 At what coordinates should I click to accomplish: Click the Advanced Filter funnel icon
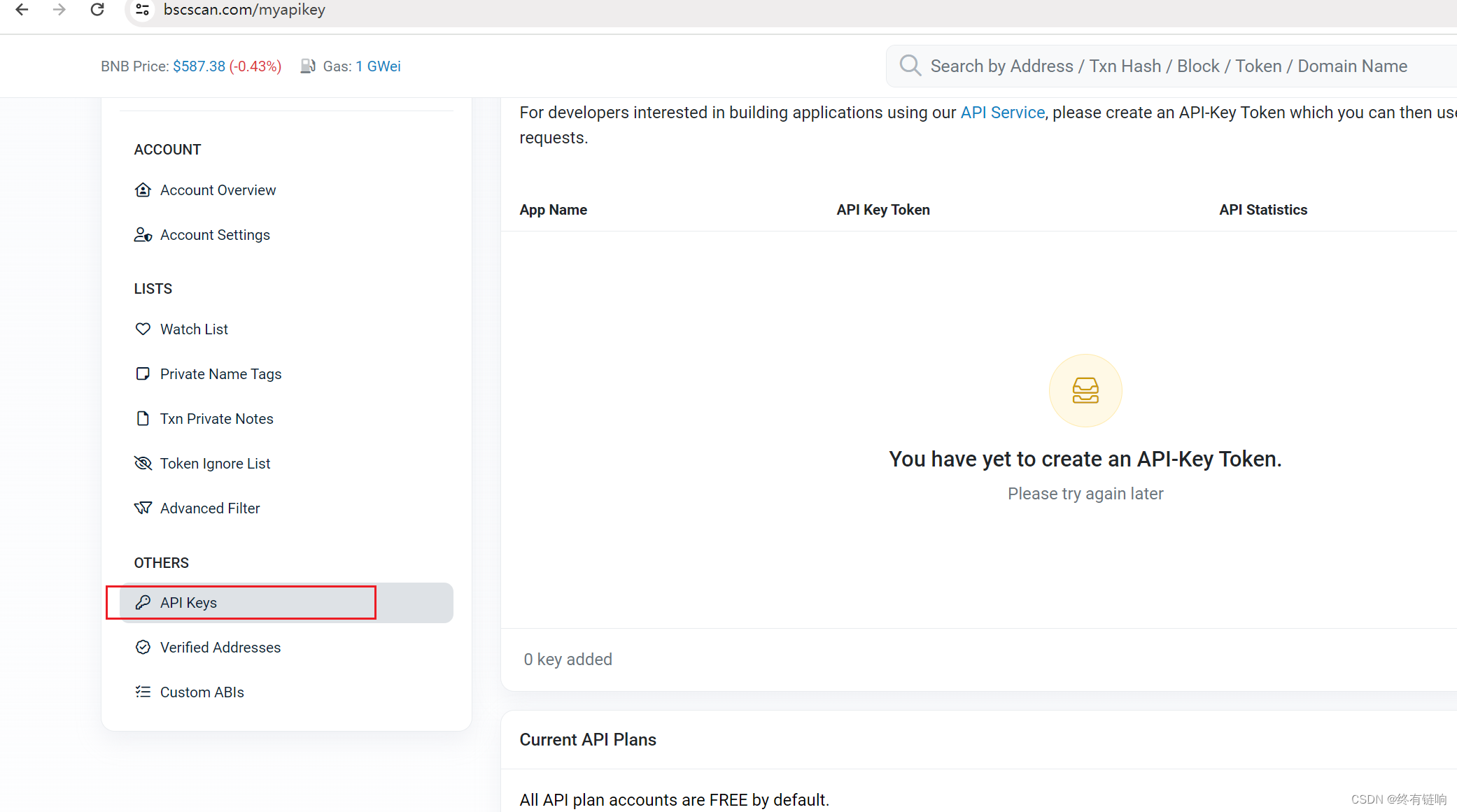point(143,508)
